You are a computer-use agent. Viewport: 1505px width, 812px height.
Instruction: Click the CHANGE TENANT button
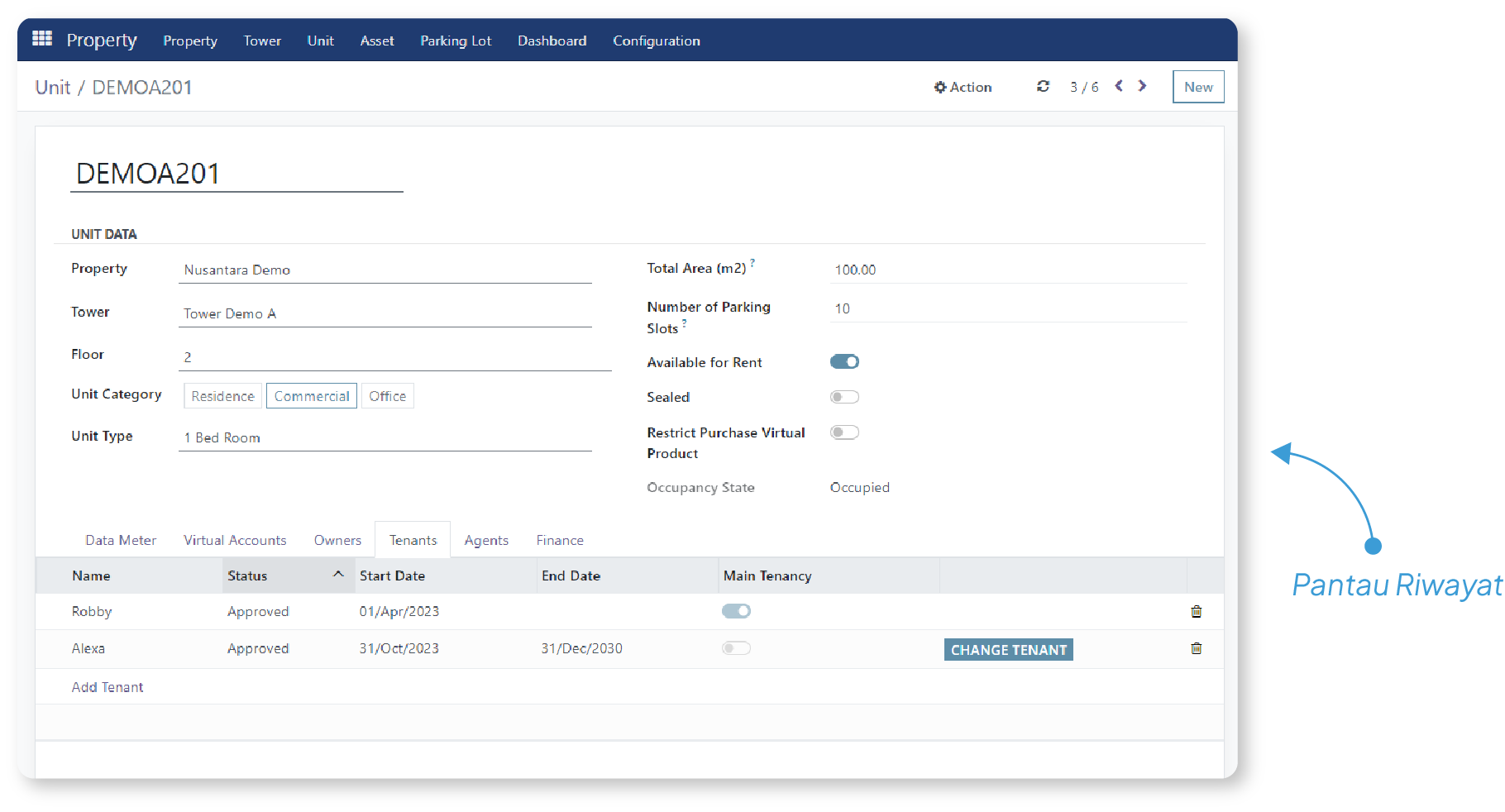coord(1008,650)
